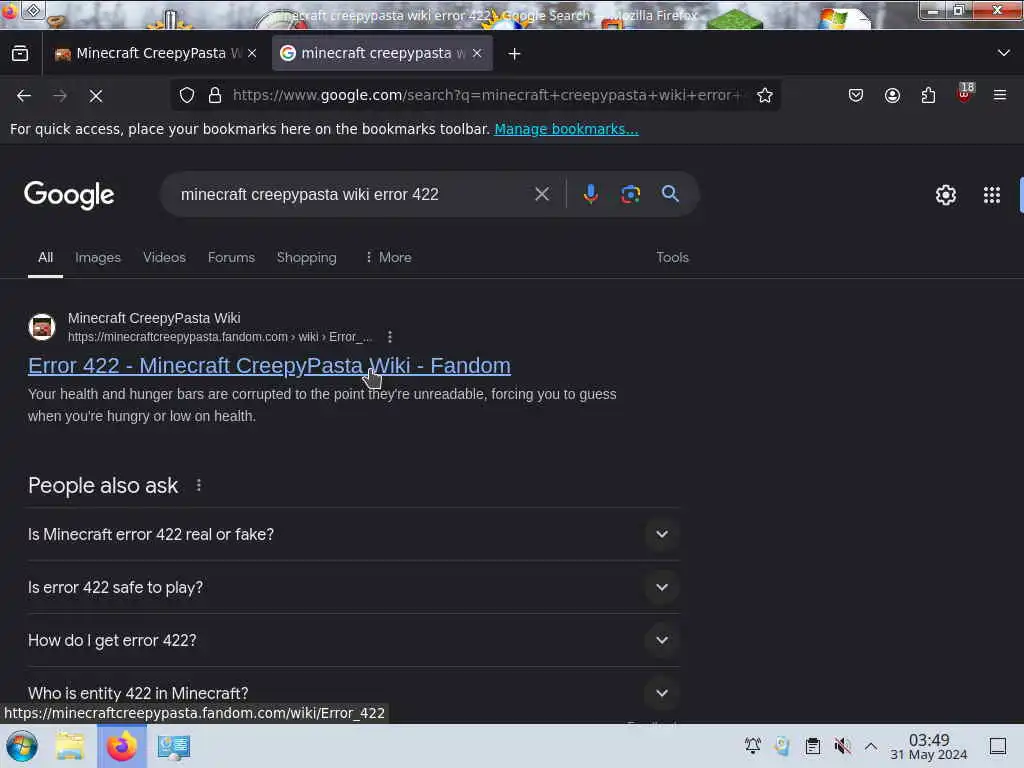Viewport: 1024px width, 768px height.
Task: Open Firefox account icon
Action: pos(892,95)
